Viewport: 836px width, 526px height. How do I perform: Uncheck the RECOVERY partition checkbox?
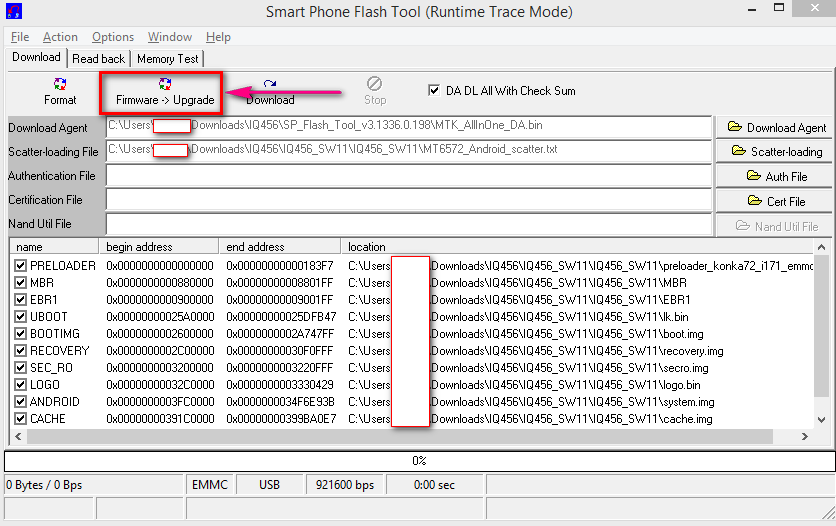(x=21, y=351)
